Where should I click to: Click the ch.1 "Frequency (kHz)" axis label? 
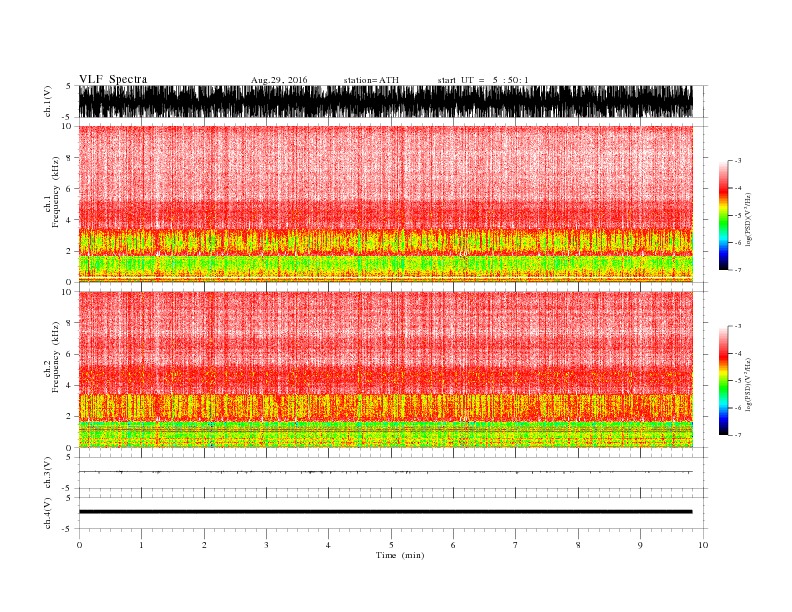point(56,191)
